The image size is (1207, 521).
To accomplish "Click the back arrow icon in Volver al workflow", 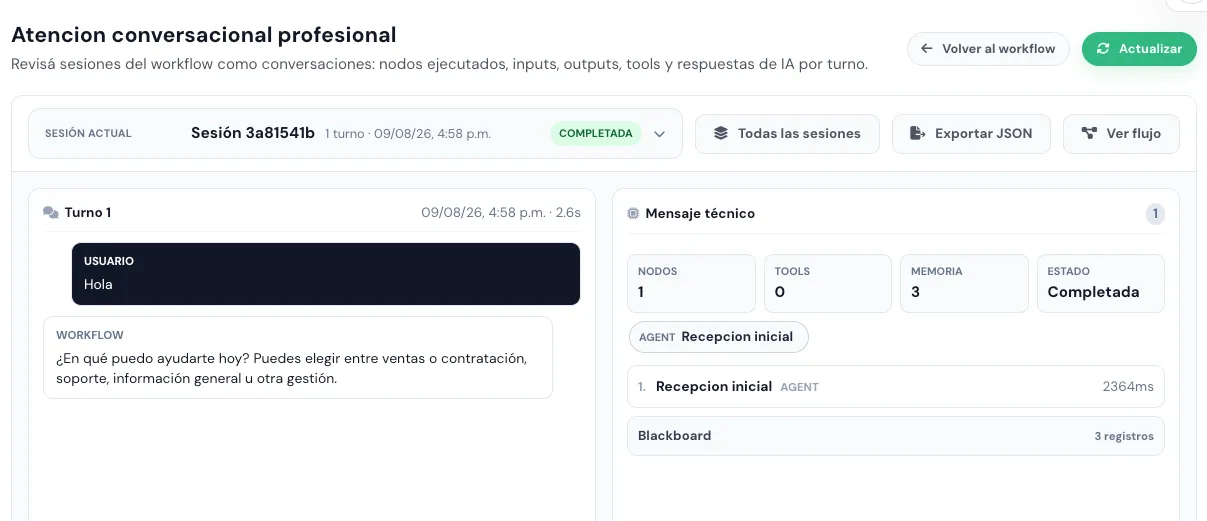I will tap(927, 48).
